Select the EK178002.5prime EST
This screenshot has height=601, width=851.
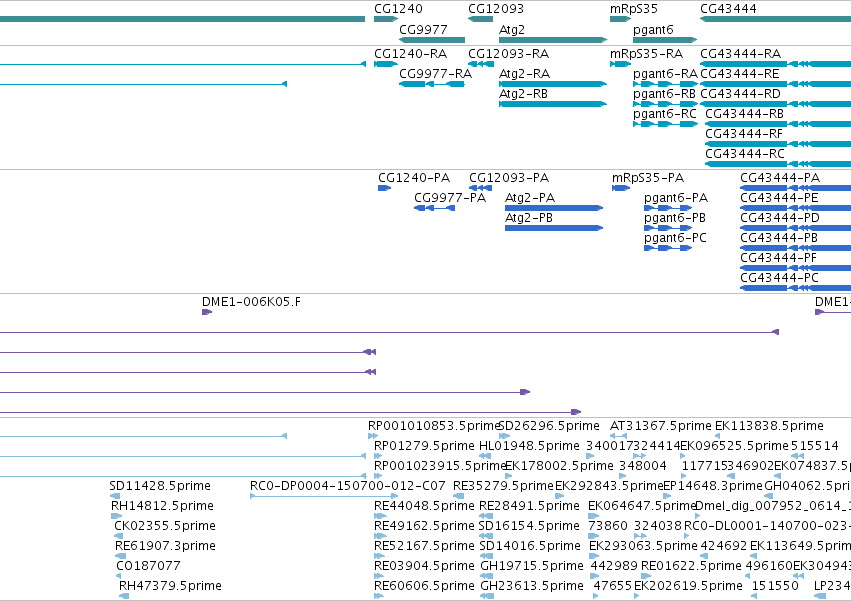(510, 477)
